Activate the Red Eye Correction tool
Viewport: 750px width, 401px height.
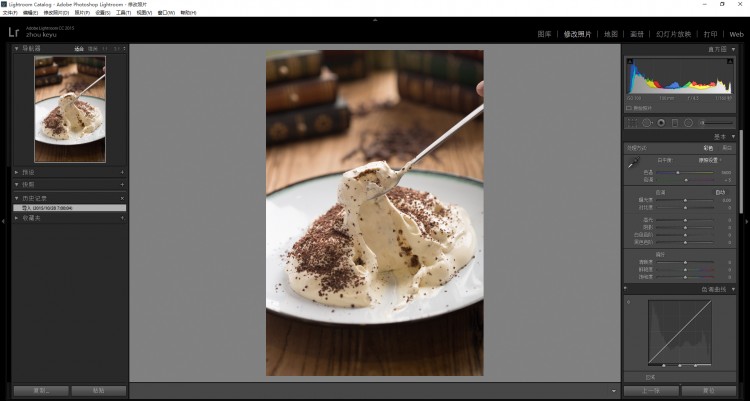tap(660, 122)
